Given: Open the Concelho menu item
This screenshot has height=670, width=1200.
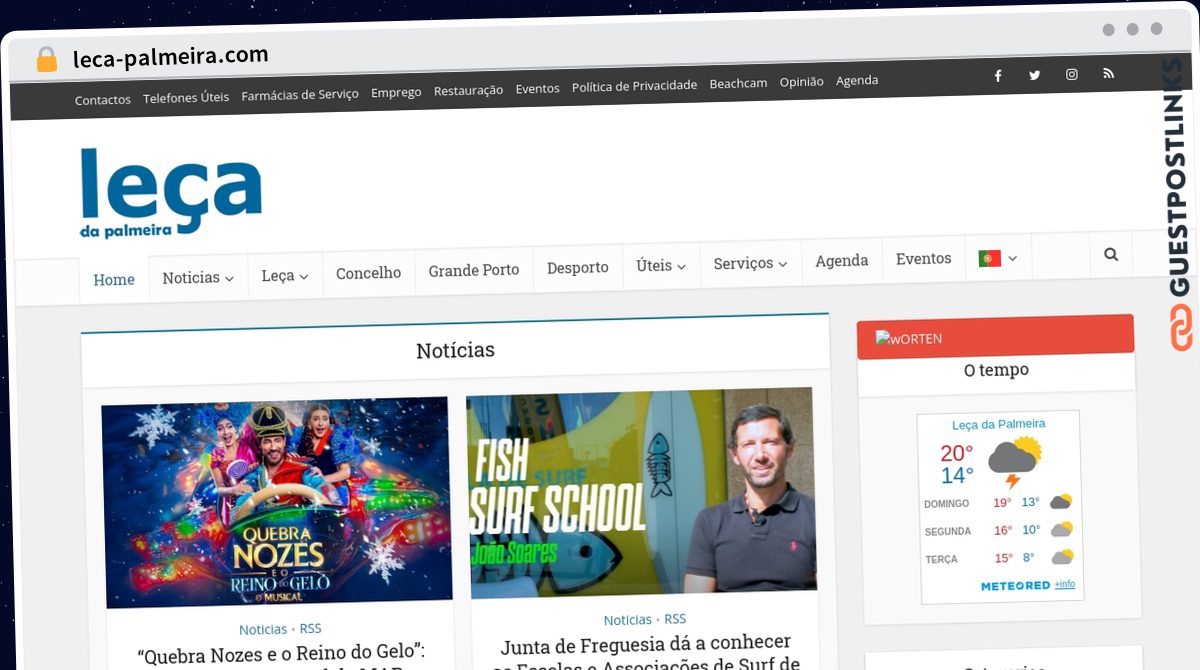Looking at the screenshot, I should click(368, 273).
